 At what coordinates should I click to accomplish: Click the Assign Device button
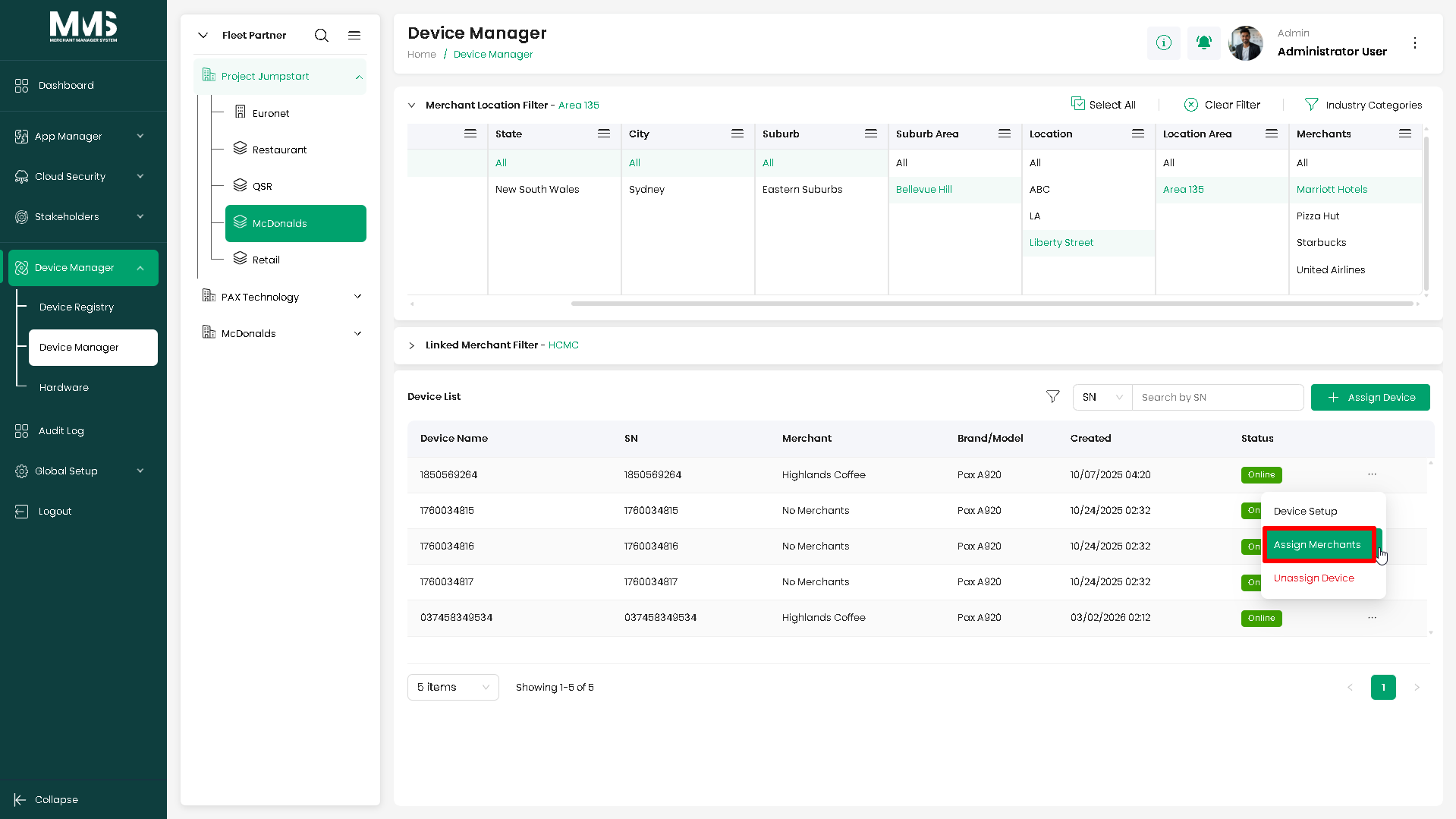pyautogui.click(x=1370, y=397)
